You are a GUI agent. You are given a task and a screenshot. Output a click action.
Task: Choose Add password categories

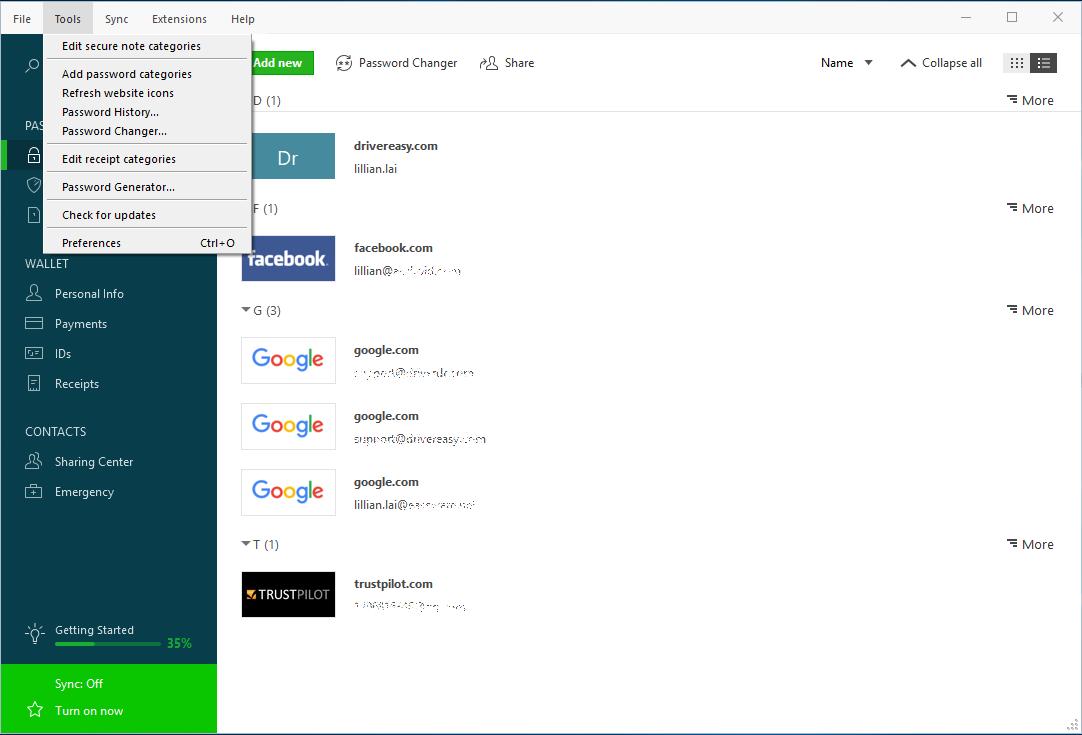pos(147,74)
